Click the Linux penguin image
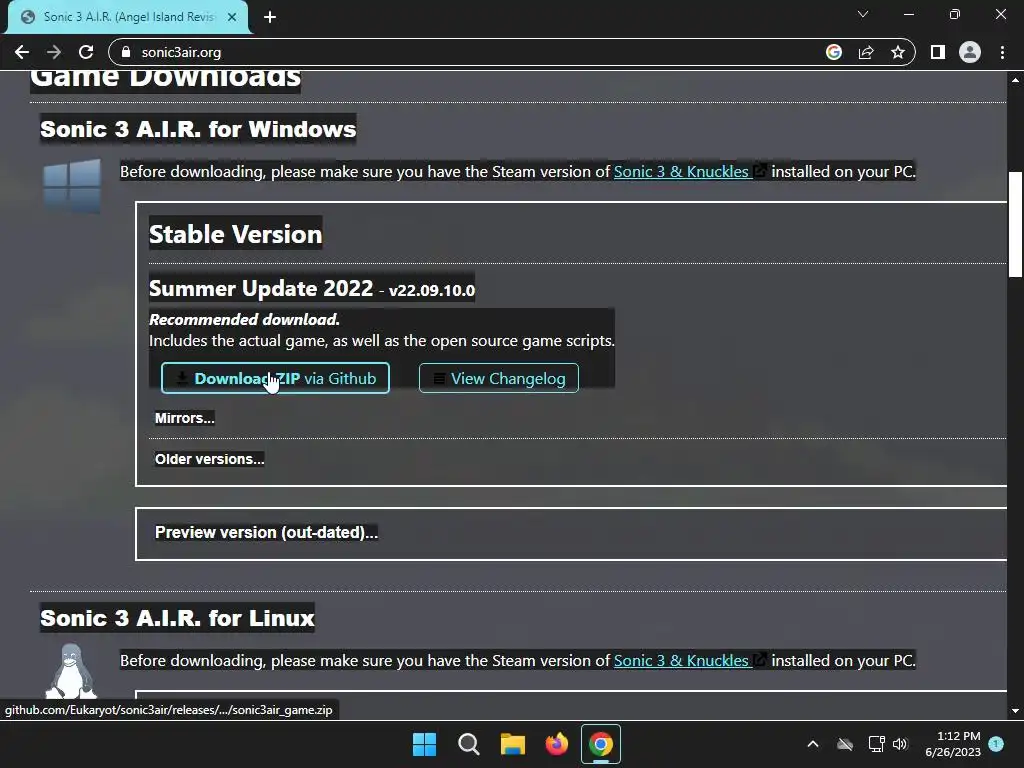Image resolution: width=1024 pixels, height=768 pixels. tap(71, 671)
